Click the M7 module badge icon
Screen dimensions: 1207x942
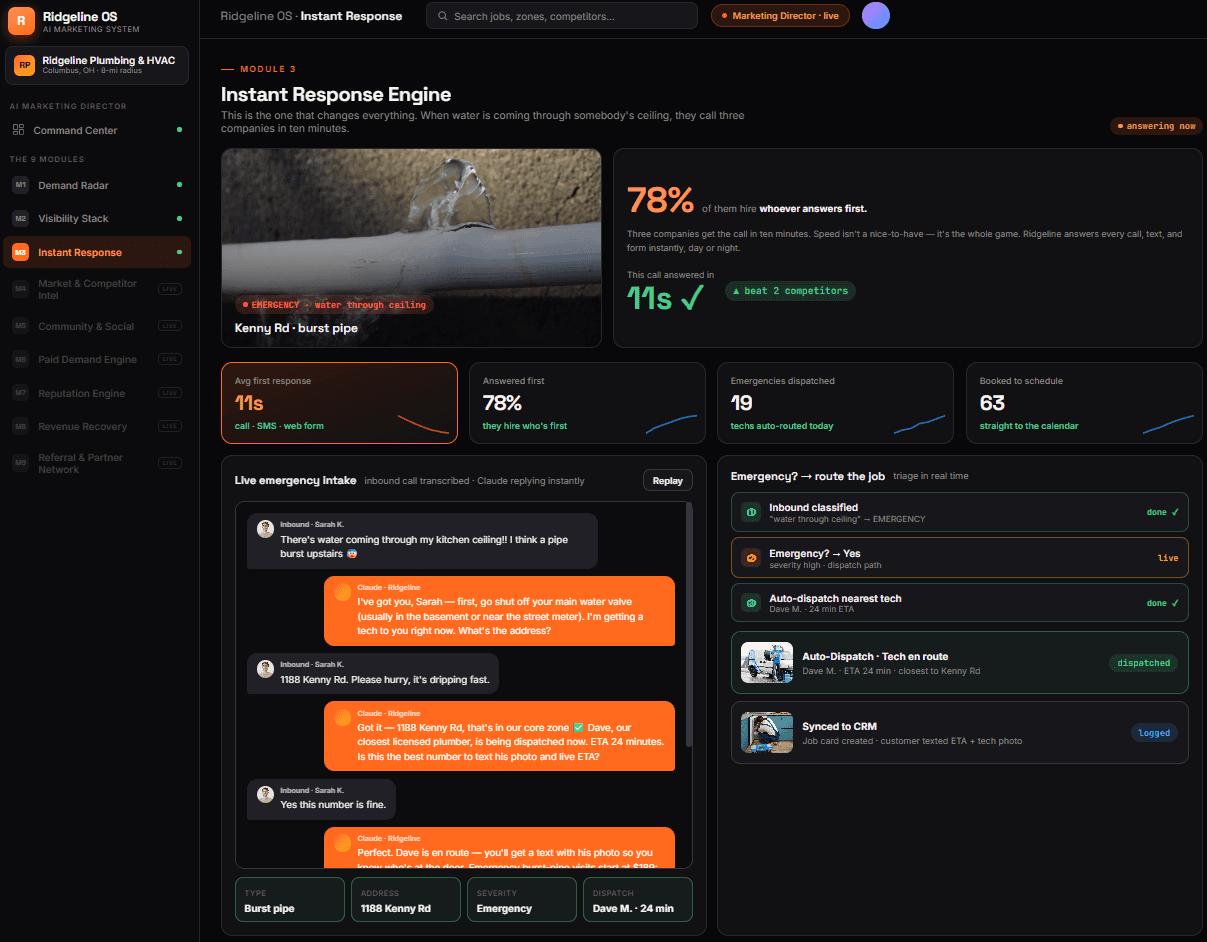pyautogui.click(x=21, y=393)
